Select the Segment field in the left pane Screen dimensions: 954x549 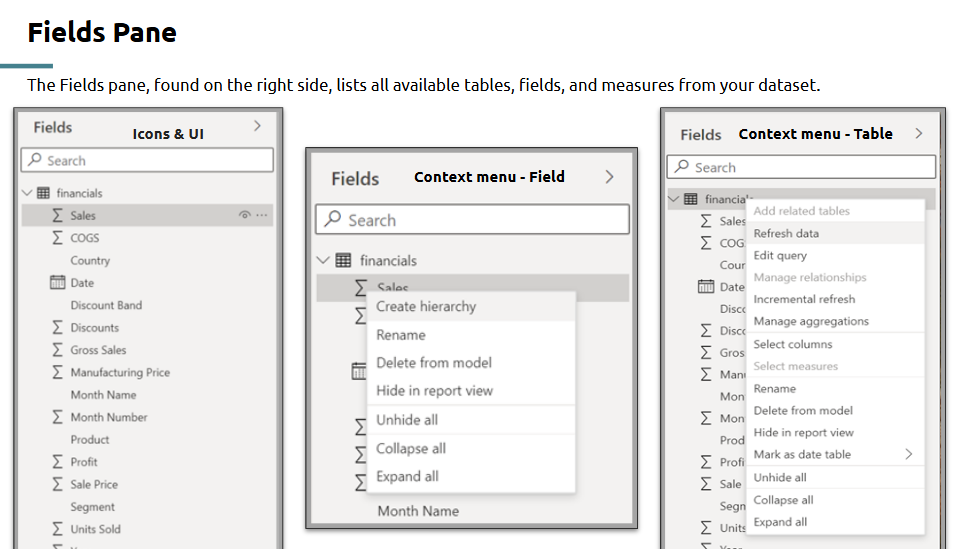92,506
